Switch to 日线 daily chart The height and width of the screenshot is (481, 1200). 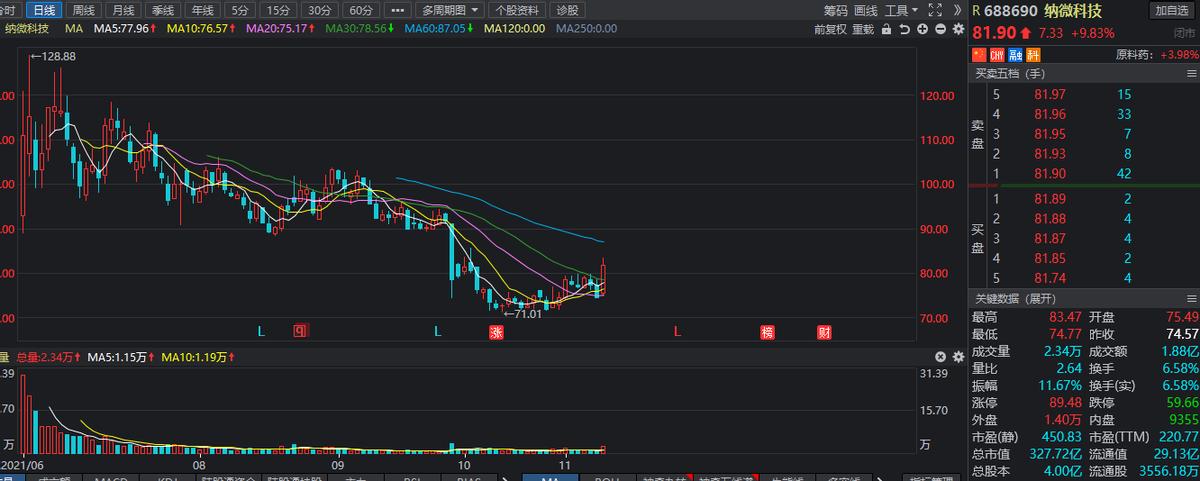(42, 10)
